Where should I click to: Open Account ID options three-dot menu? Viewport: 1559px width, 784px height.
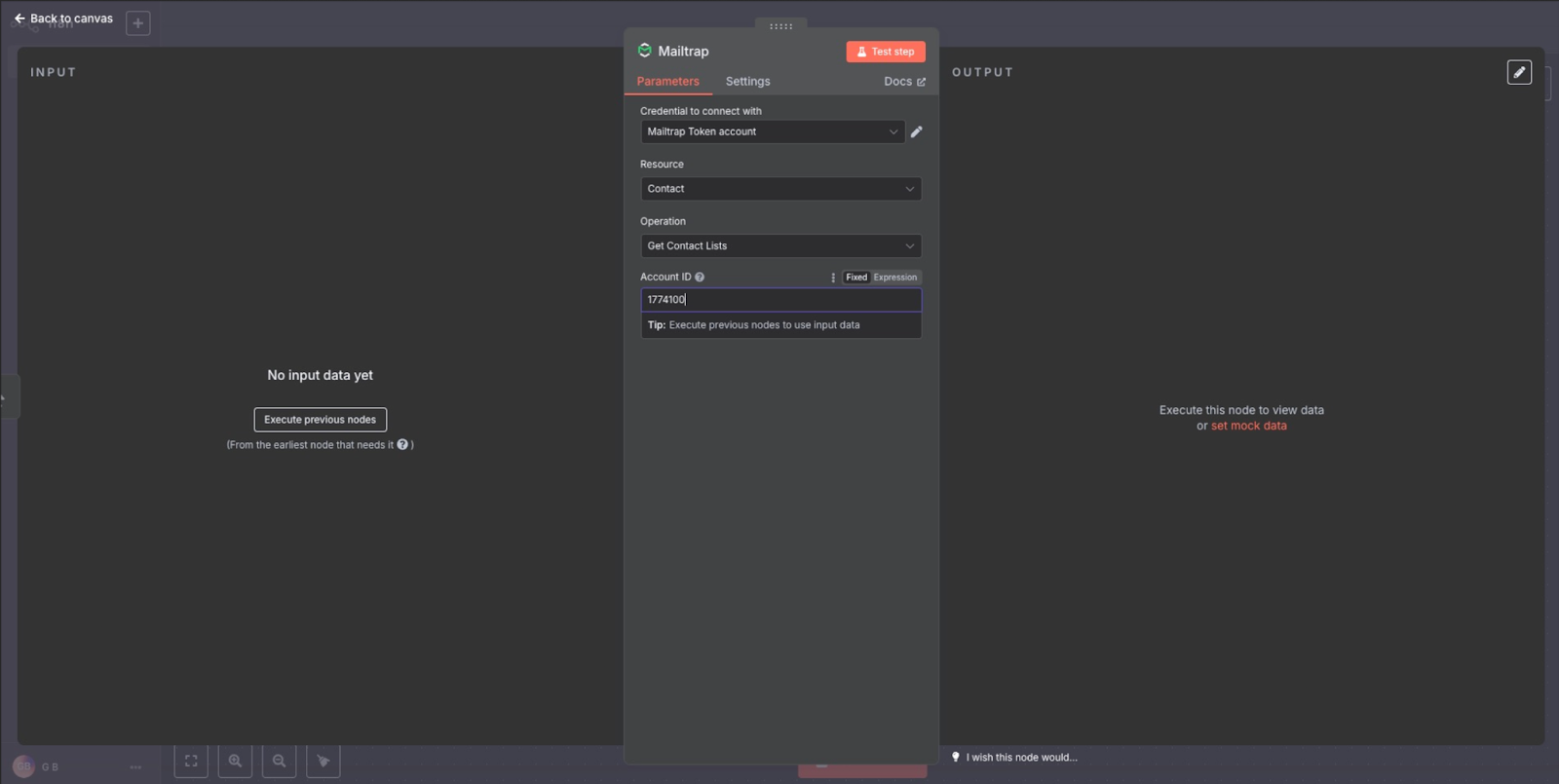(833, 278)
